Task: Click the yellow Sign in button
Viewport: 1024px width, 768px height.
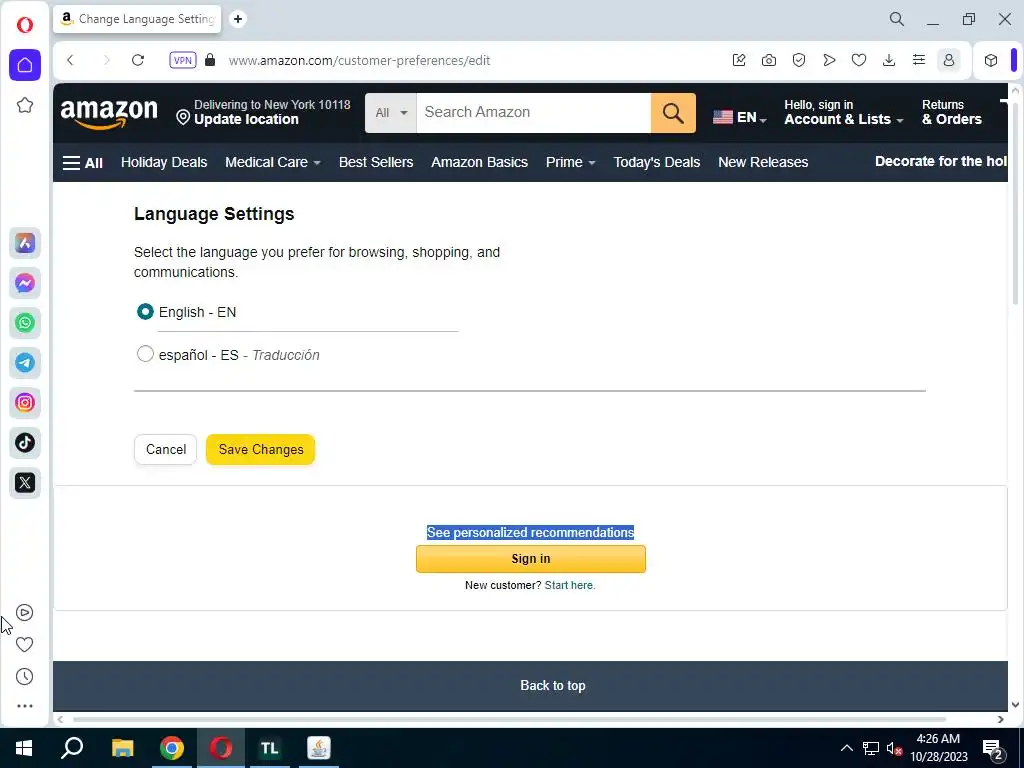Action: [531, 559]
